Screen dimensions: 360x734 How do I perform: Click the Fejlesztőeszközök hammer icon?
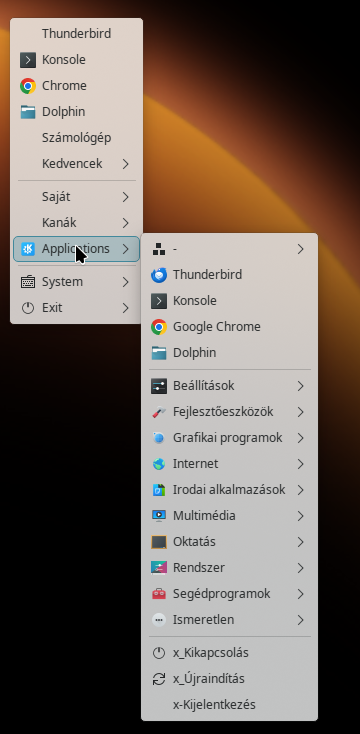(159, 412)
